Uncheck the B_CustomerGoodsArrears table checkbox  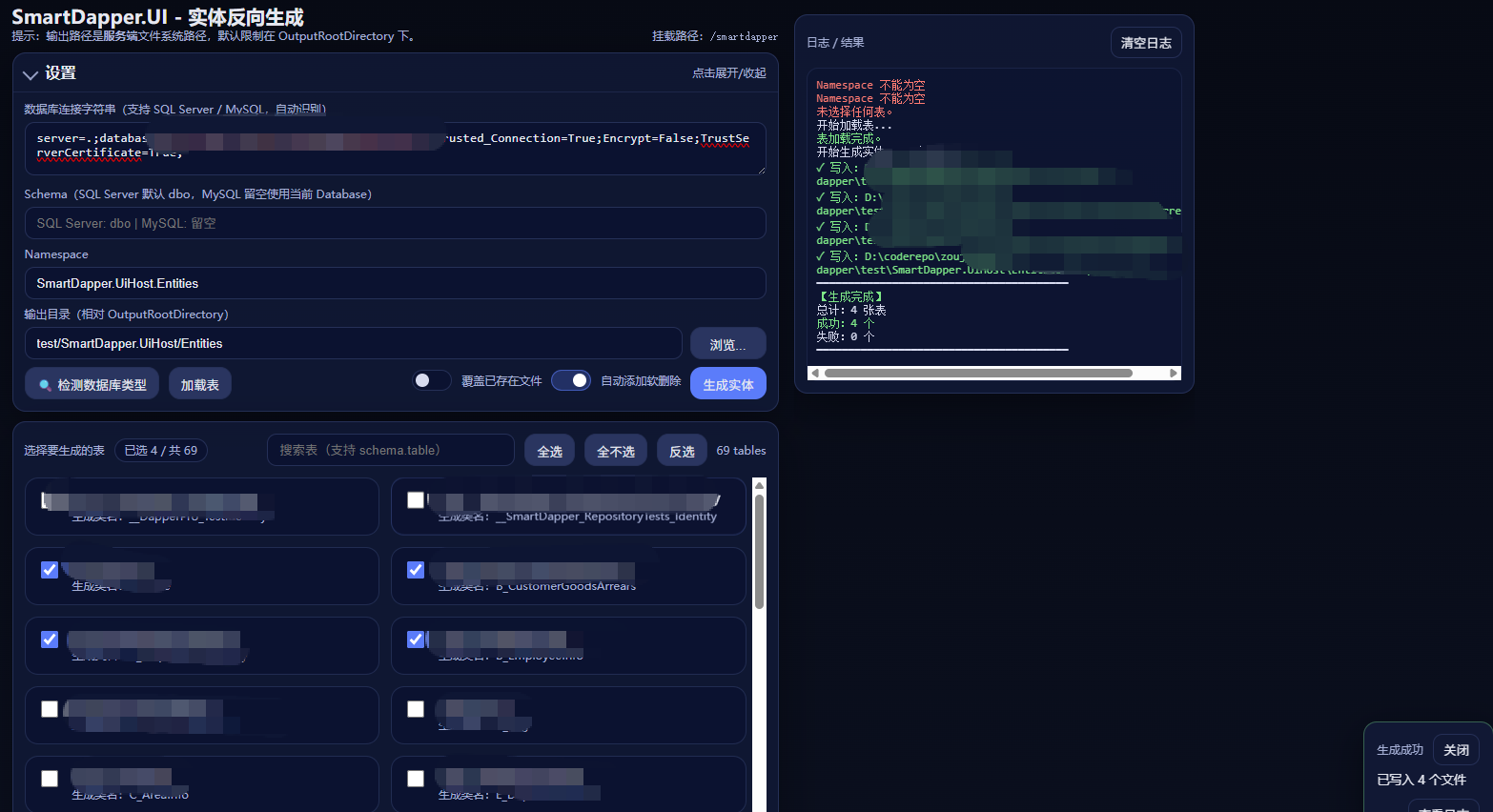pos(416,570)
